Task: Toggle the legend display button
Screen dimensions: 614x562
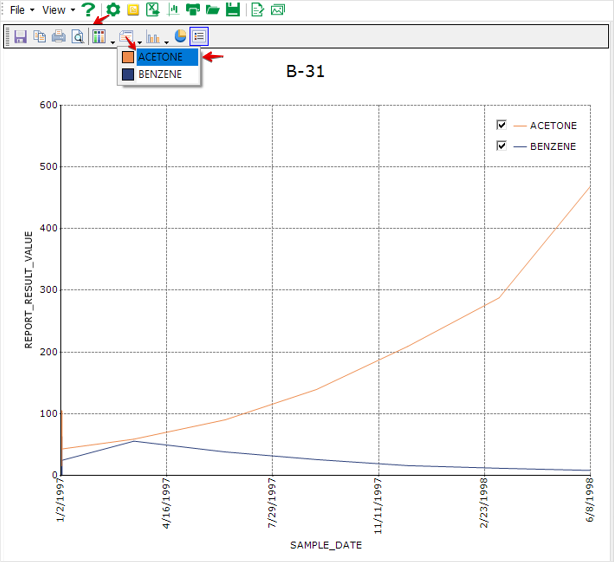Action: (x=199, y=36)
